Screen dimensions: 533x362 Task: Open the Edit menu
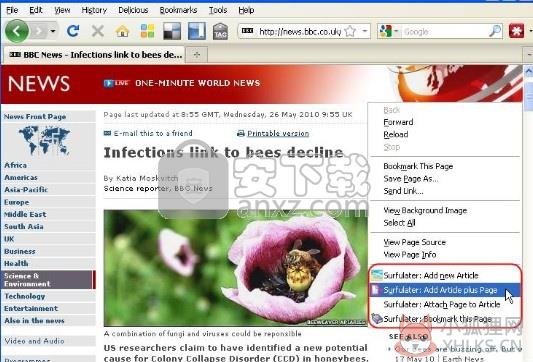click(x=36, y=10)
